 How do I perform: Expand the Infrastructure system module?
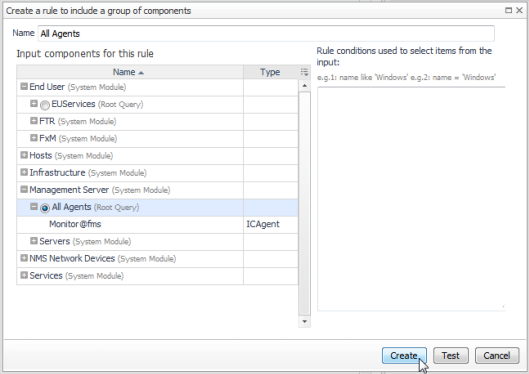tap(24, 172)
